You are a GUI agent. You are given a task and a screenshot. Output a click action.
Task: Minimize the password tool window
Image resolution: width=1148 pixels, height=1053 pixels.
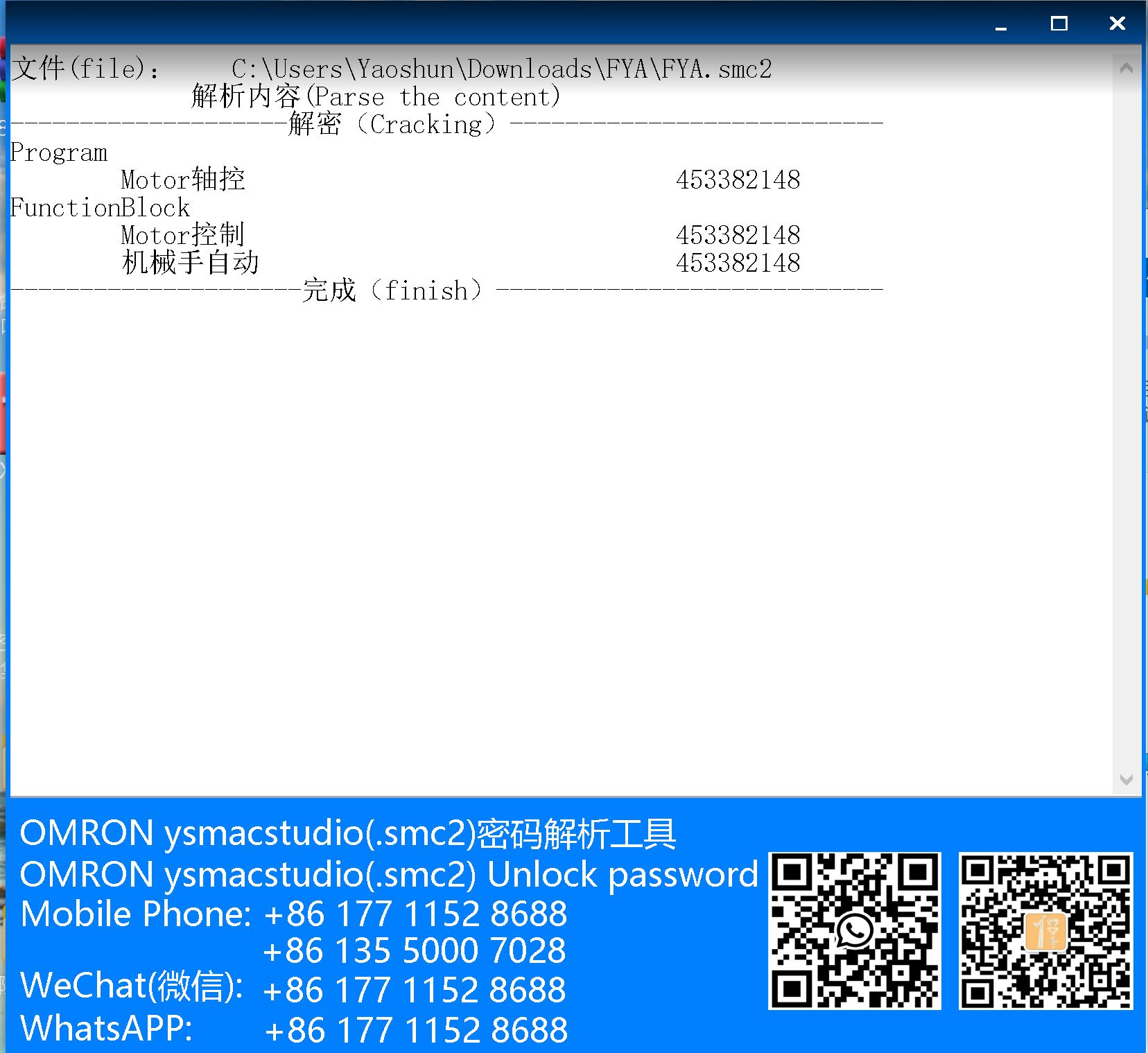(x=1000, y=24)
